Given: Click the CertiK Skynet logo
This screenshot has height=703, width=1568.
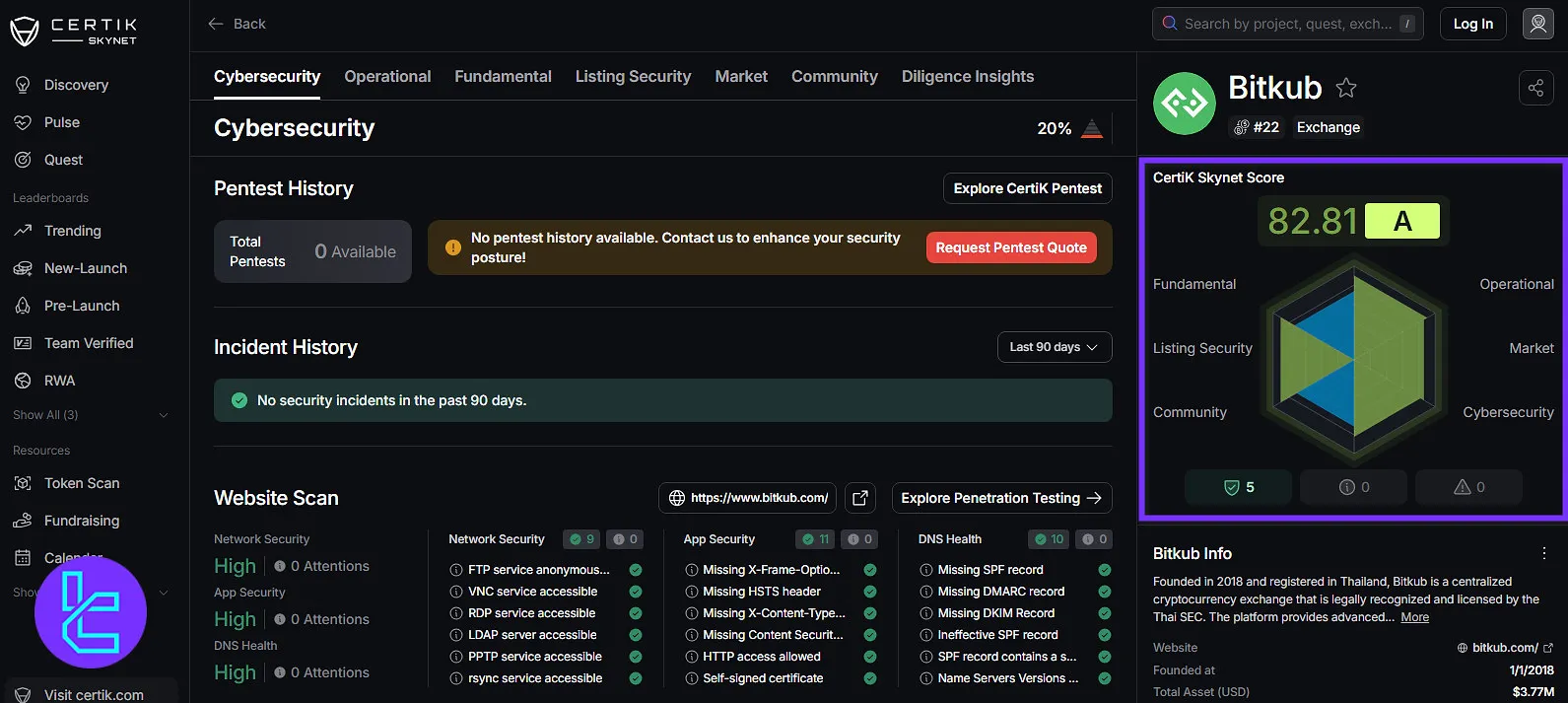Looking at the screenshot, I should coord(74,31).
